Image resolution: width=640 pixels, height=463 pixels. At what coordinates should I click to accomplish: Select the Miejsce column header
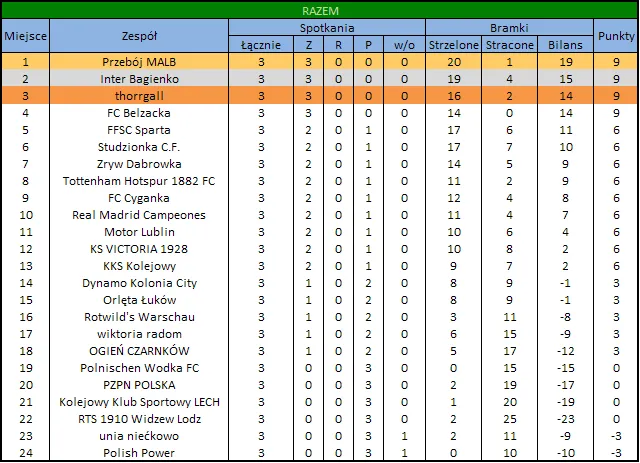(x=25, y=36)
